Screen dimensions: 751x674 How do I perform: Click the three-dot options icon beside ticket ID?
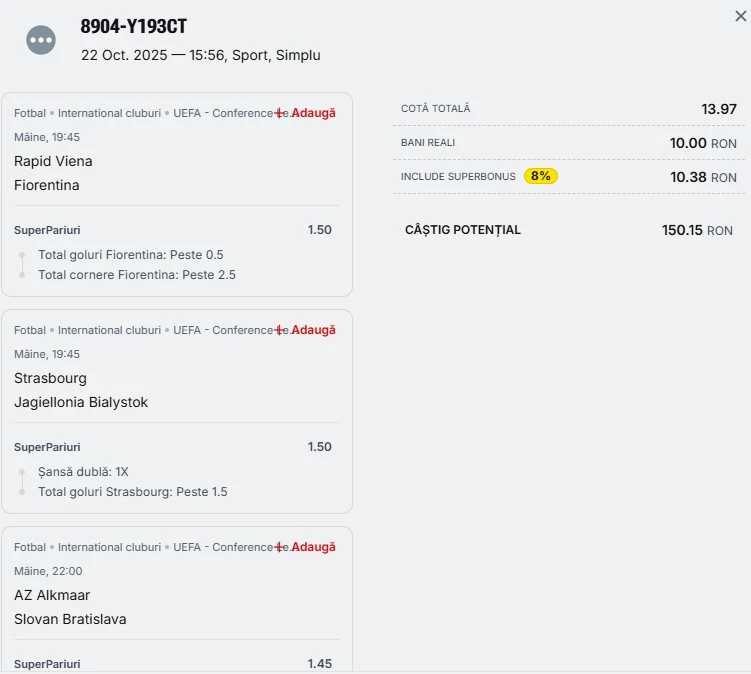click(x=41, y=40)
